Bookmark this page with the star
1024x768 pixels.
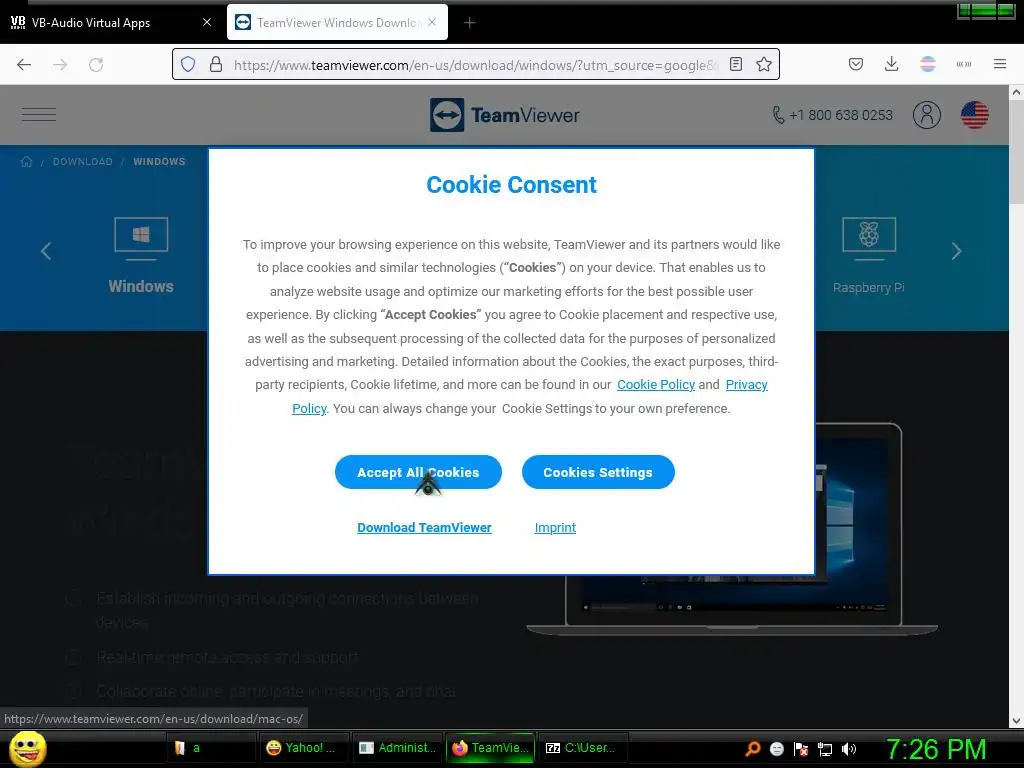(763, 64)
